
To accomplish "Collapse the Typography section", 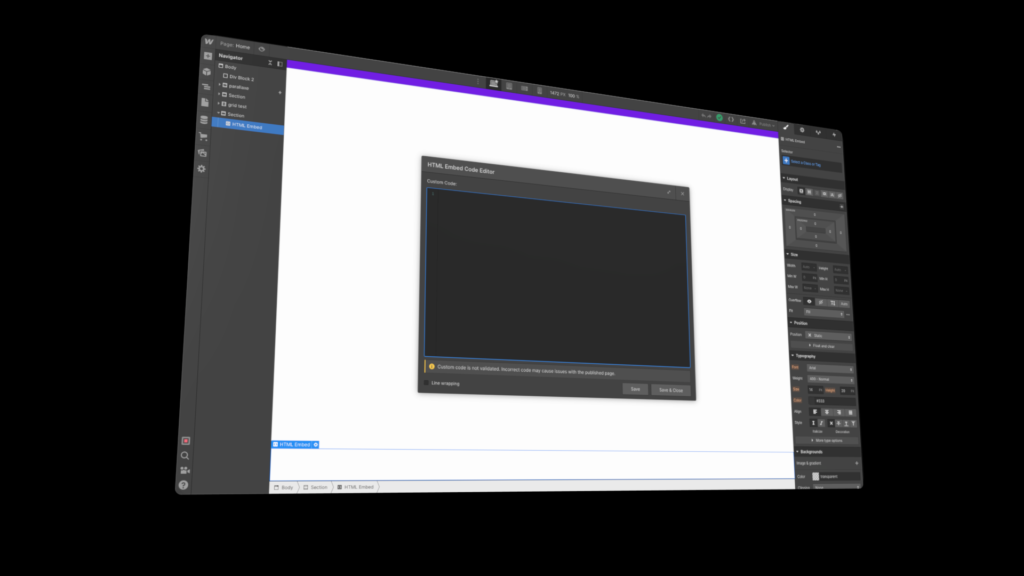I will point(804,356).
